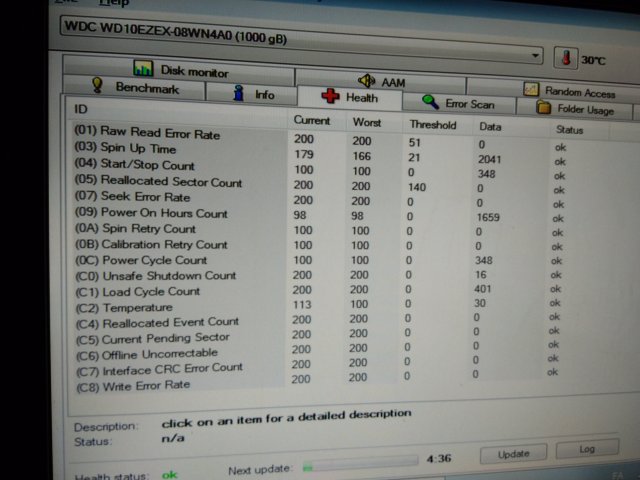The width and height of the screenshot is (640, 480).
Task: Click the Disk monitor chart icon
Action: [144, 70]
